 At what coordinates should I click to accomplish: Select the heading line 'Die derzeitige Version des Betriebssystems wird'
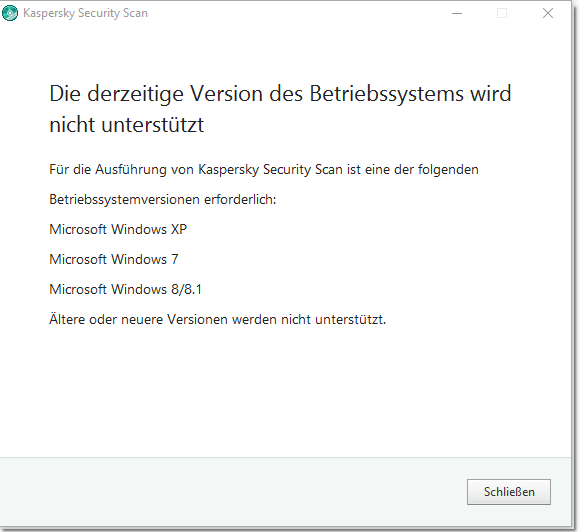(x=280, y=94)
